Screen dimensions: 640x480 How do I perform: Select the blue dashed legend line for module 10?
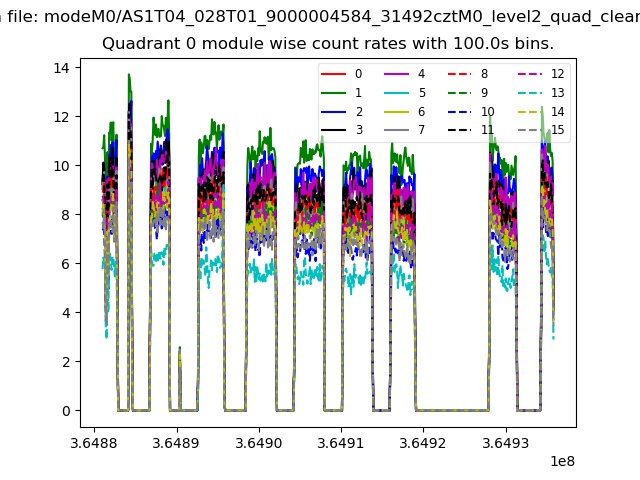coord(461,112)
